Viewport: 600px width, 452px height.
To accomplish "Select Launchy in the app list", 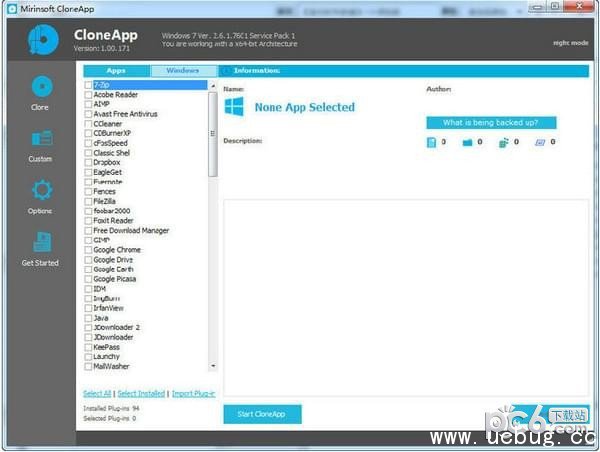I will [x=106, y=357].
